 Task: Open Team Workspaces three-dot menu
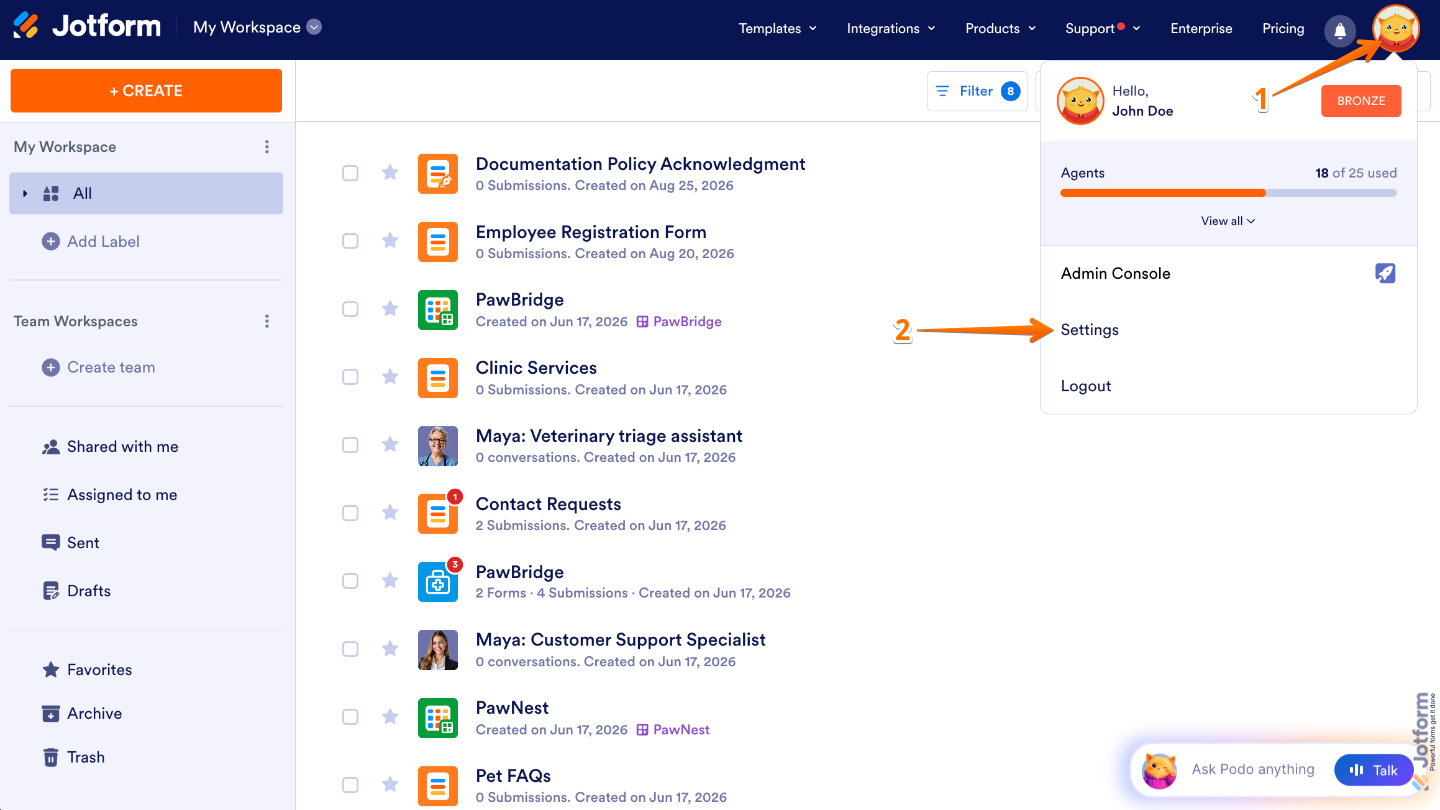pos(267,321)
